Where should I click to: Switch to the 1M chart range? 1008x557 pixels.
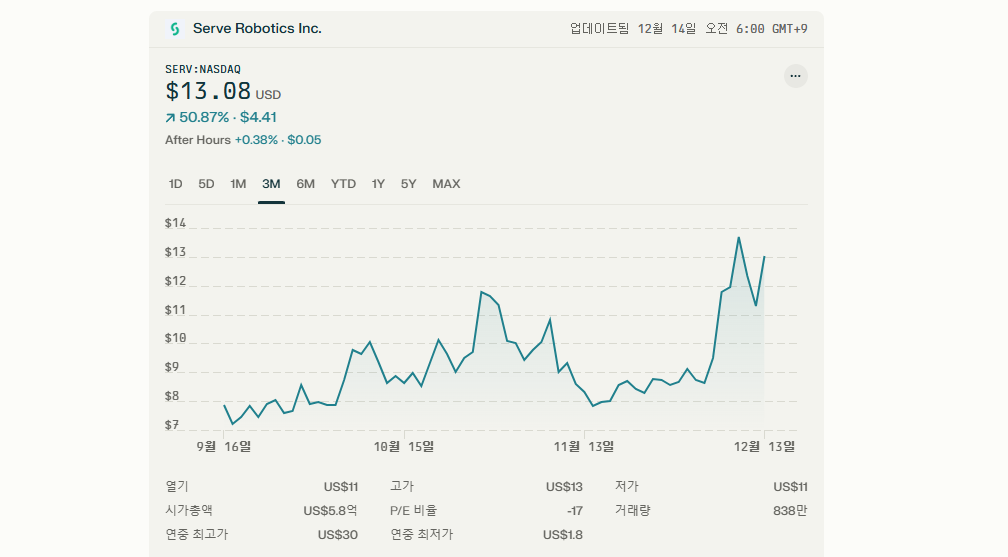pyautogui.click(x=238, y=184)
